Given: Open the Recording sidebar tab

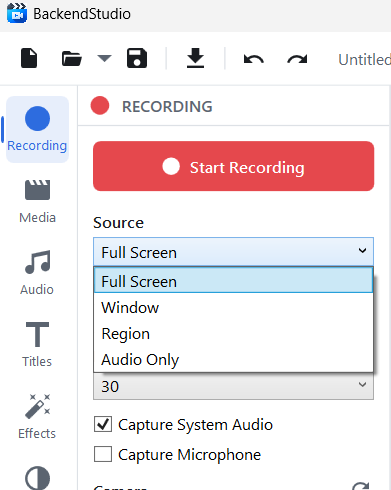Looking at the screenshot, I should (x=37, y=129).
